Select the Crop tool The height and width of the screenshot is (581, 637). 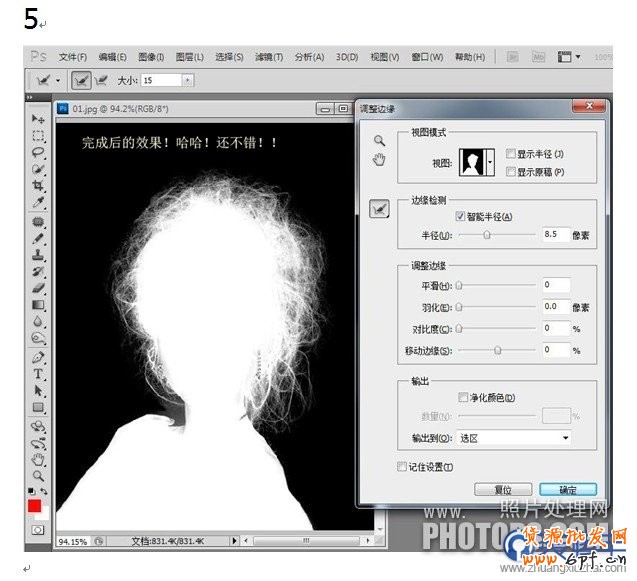pyautogui.click(x=39, y=187)
